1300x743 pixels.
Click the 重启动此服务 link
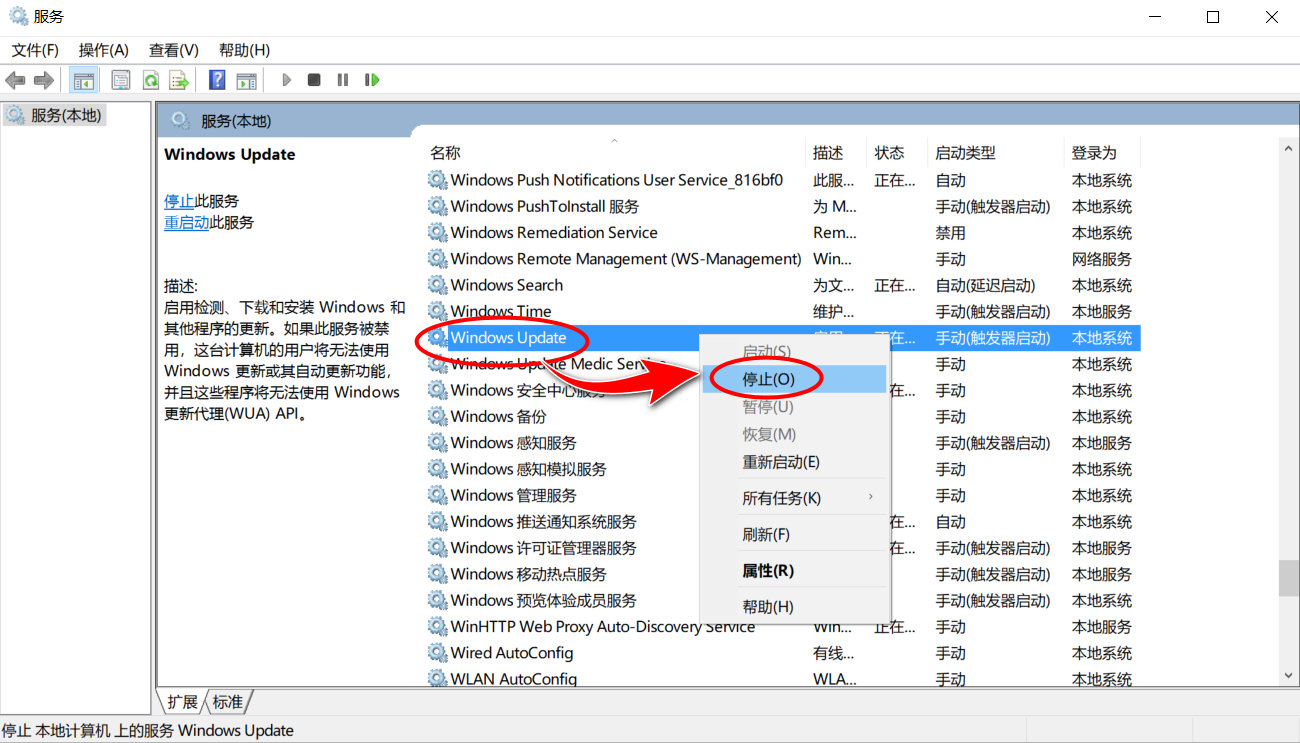click(x=188, y=222)
